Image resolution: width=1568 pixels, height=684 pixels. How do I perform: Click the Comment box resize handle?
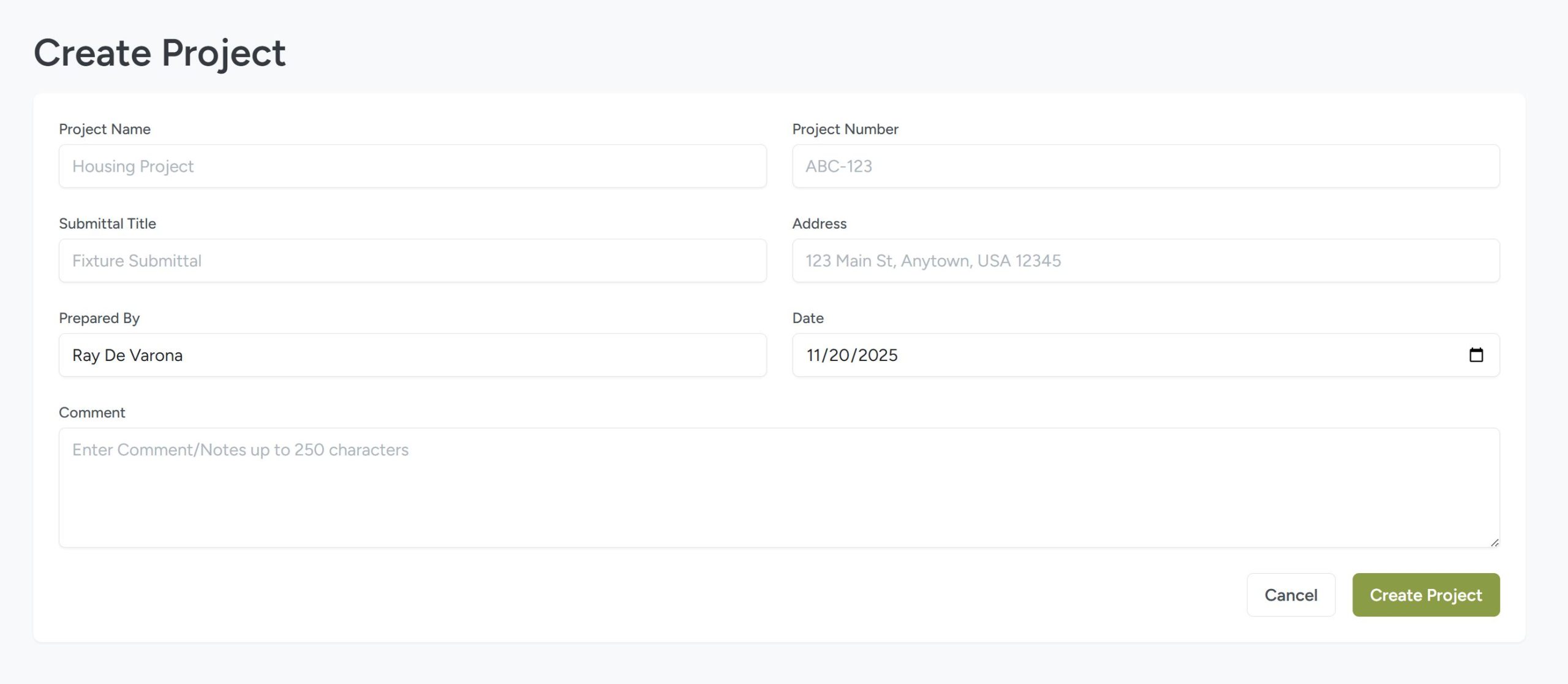(x=1494, y=542)
